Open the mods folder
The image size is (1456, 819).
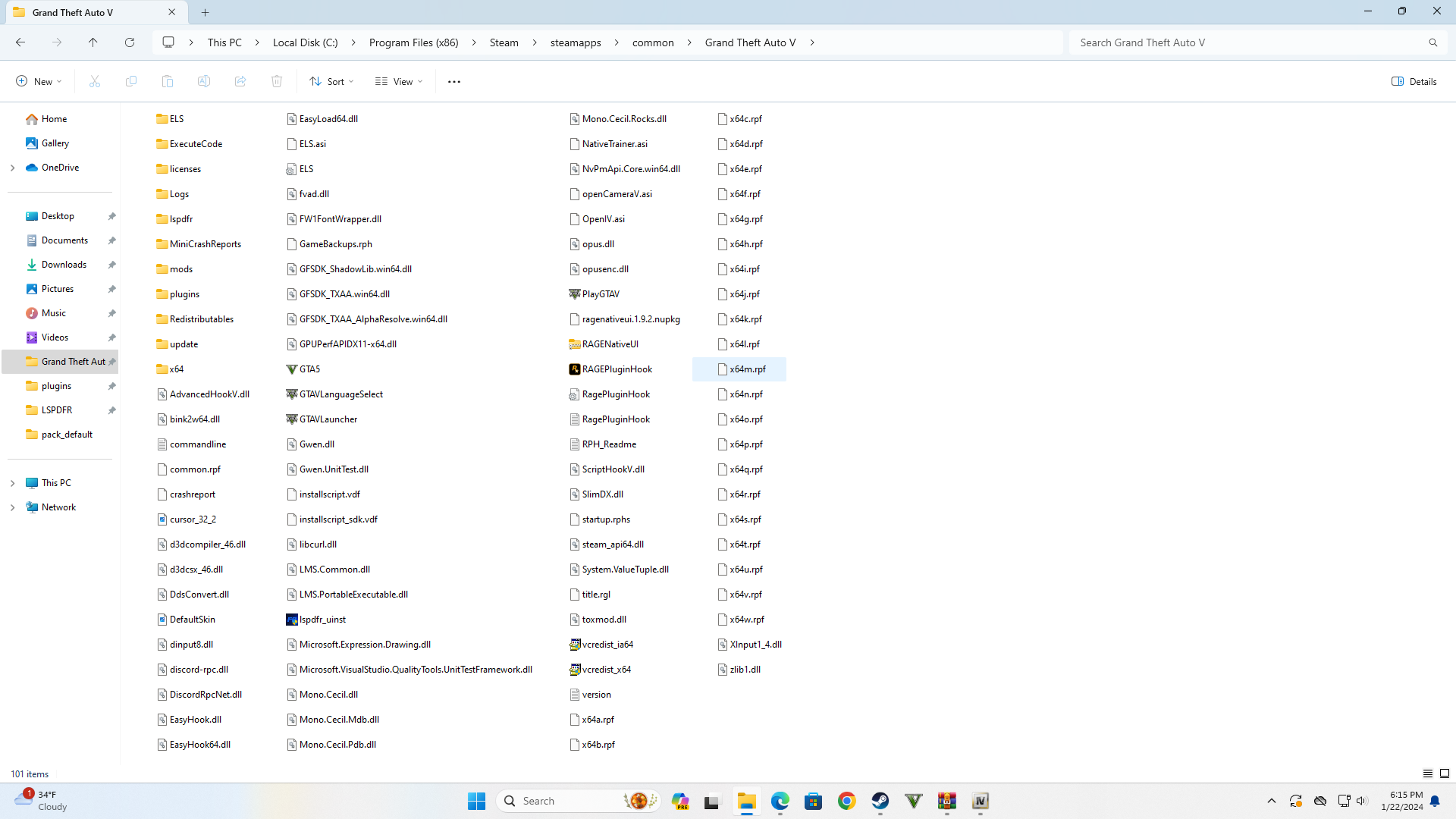pyautogui.click(x=180, y=269)
